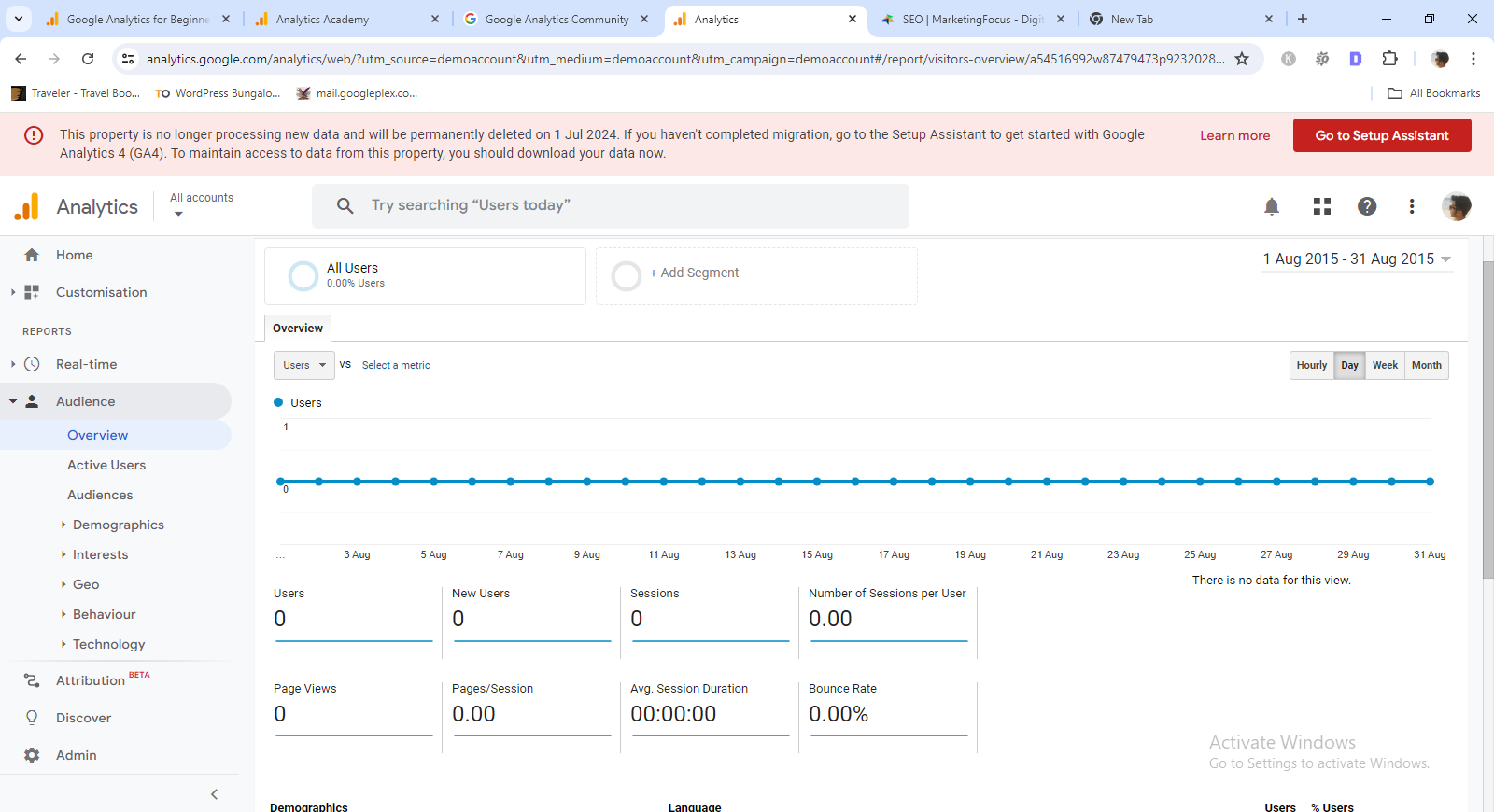This screenshot has width=1494, height=812.
Task: Open the All Bookmarks folder
Action: 1434,93
